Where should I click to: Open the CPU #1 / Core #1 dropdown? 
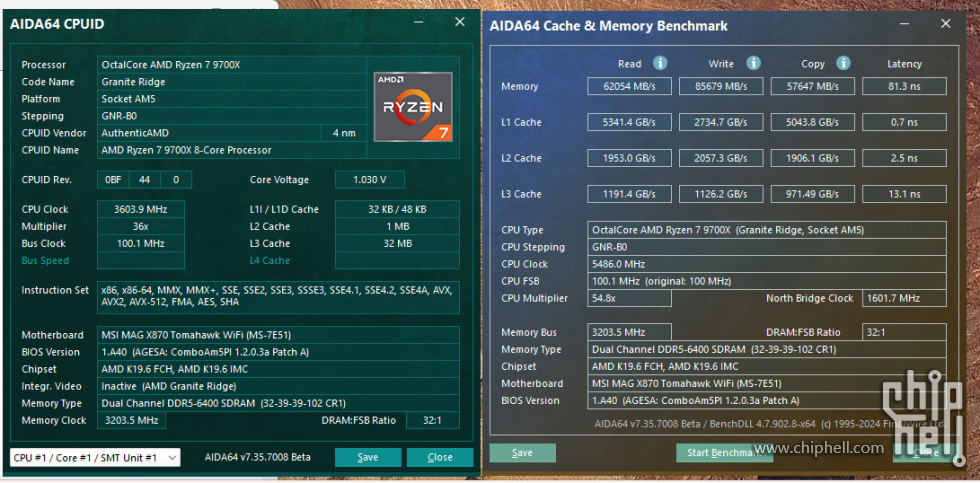pos(95,457)
